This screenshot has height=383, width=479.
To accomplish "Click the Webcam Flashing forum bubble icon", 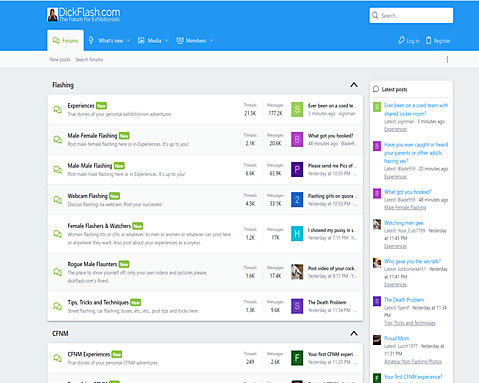I will pos(57,200).
